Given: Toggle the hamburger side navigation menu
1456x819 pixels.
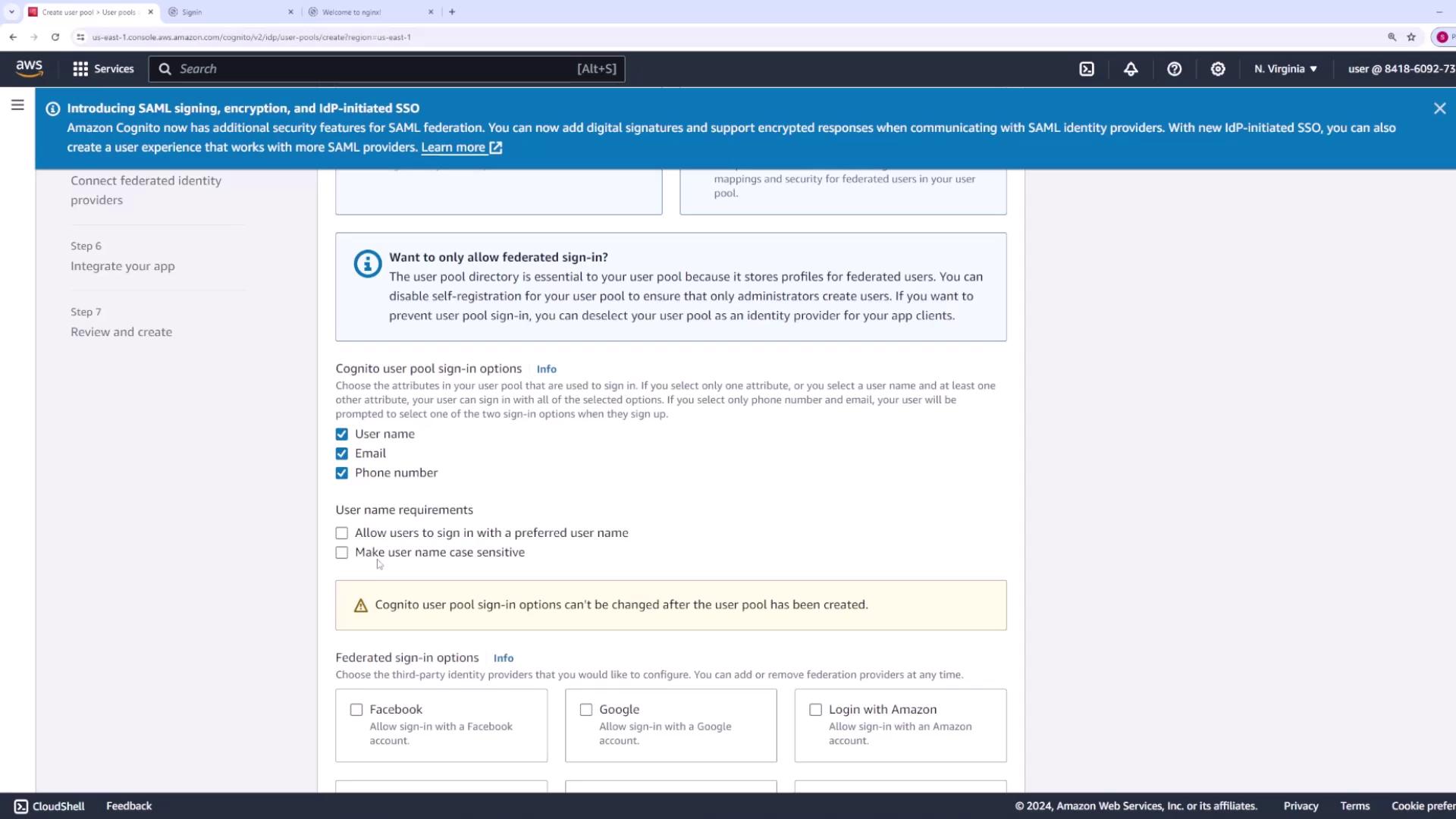Looking at the screenshot, I should (x=17, y=105).
